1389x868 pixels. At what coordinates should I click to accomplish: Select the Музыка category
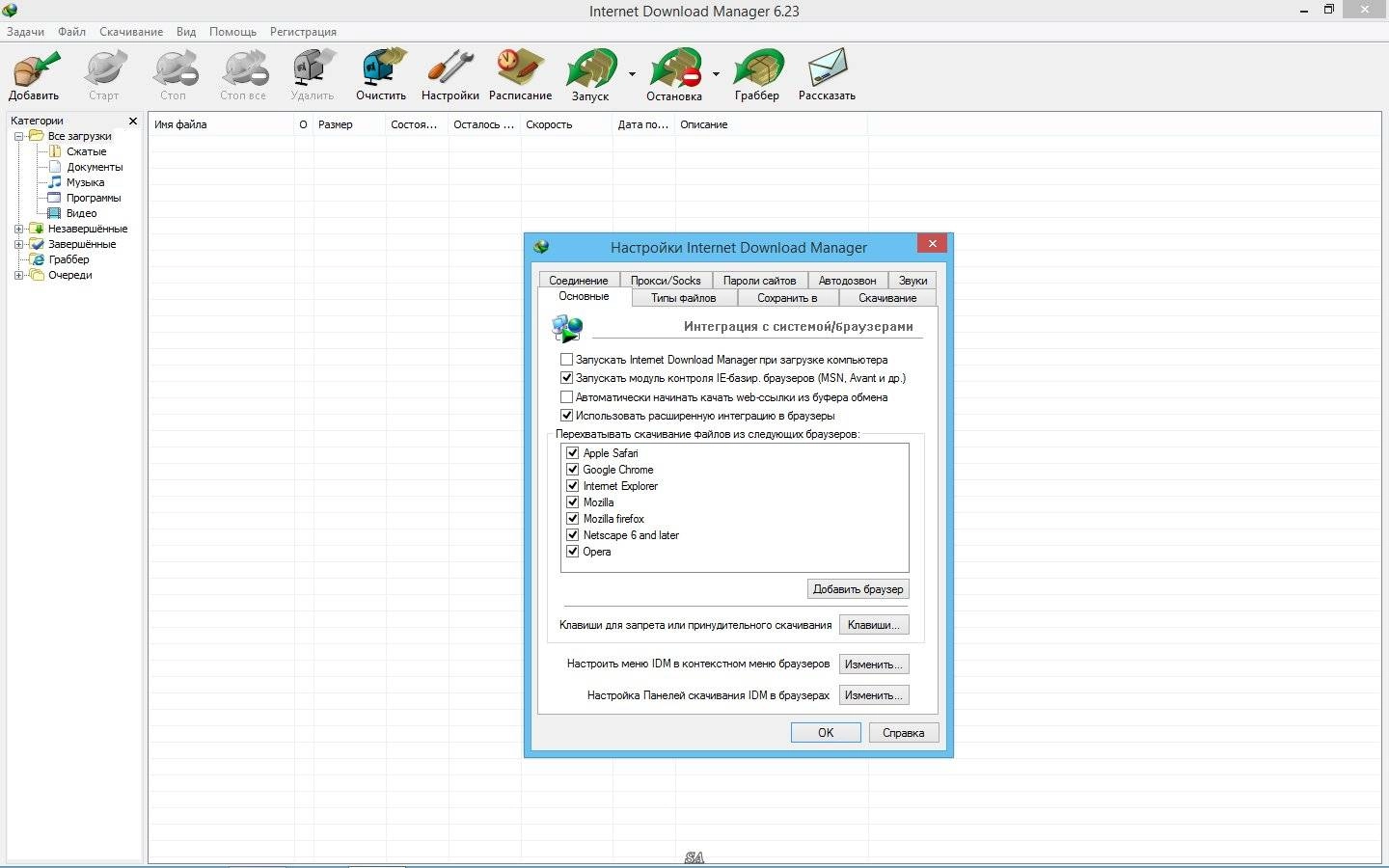(85, 182)
